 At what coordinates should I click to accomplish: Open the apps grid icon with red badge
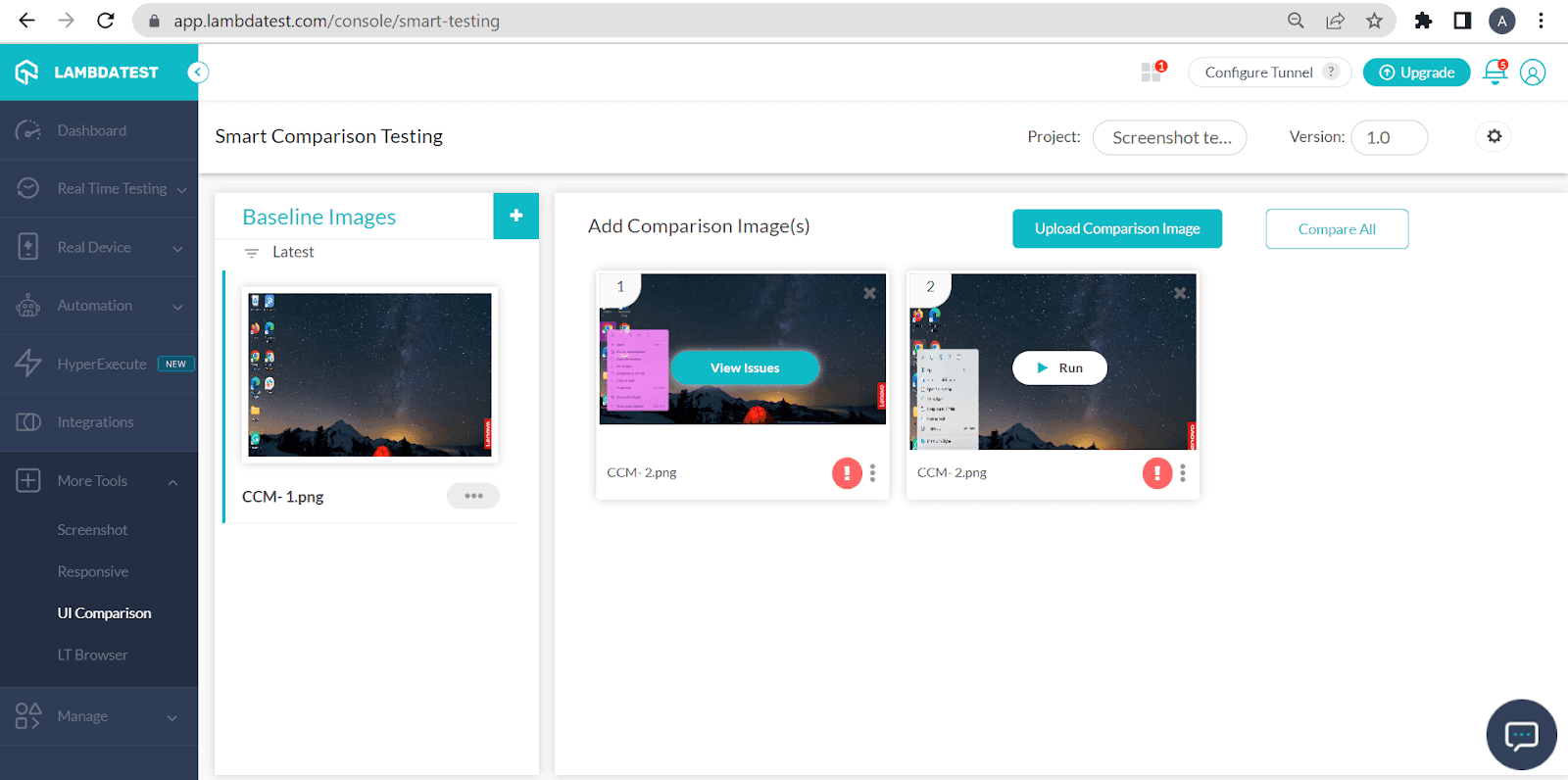[x=1151, y=73]
